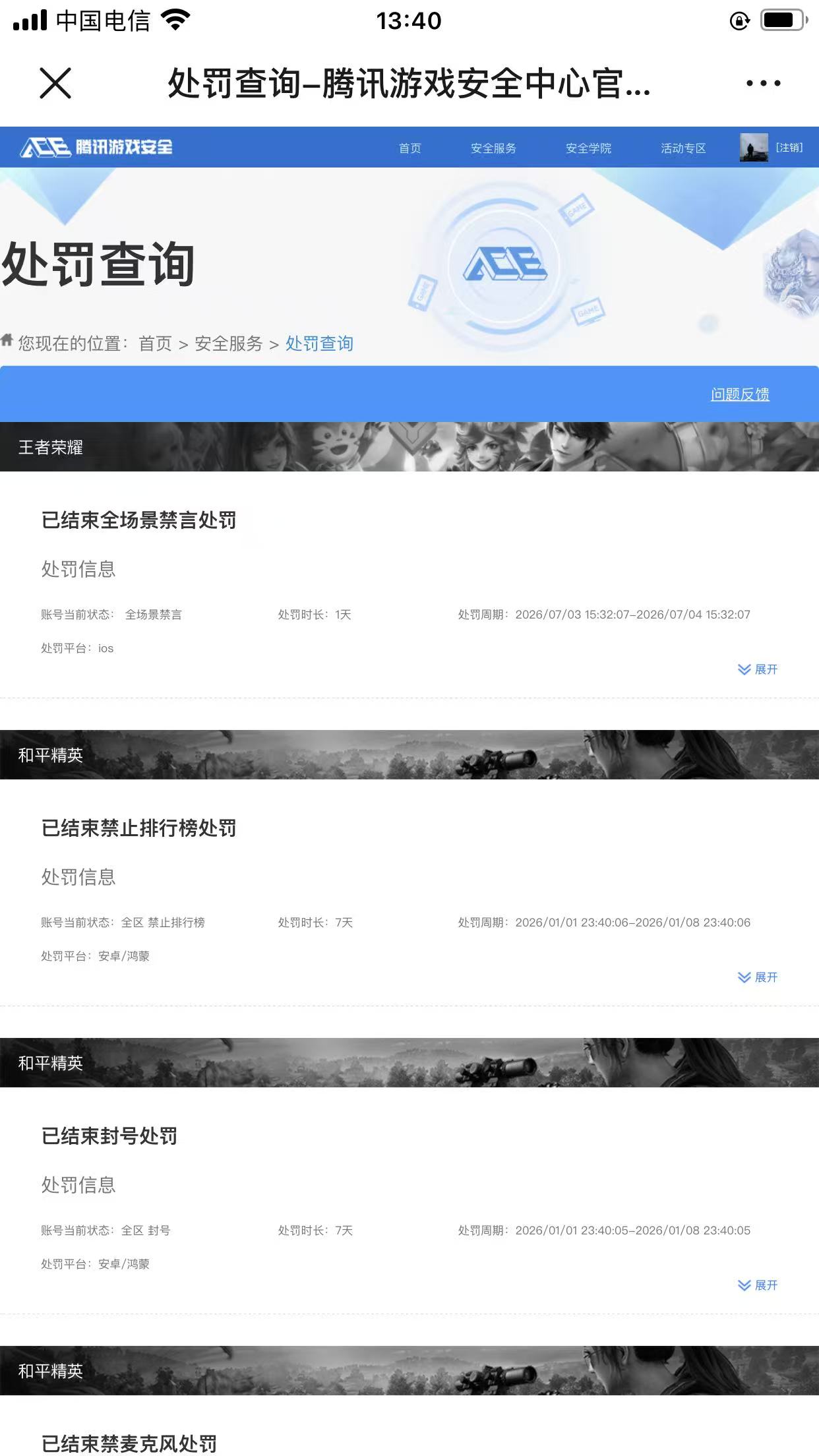Click the 处罚时长: 1天 text
This screenshot has width=819, height=1456.
coord(314,615)
